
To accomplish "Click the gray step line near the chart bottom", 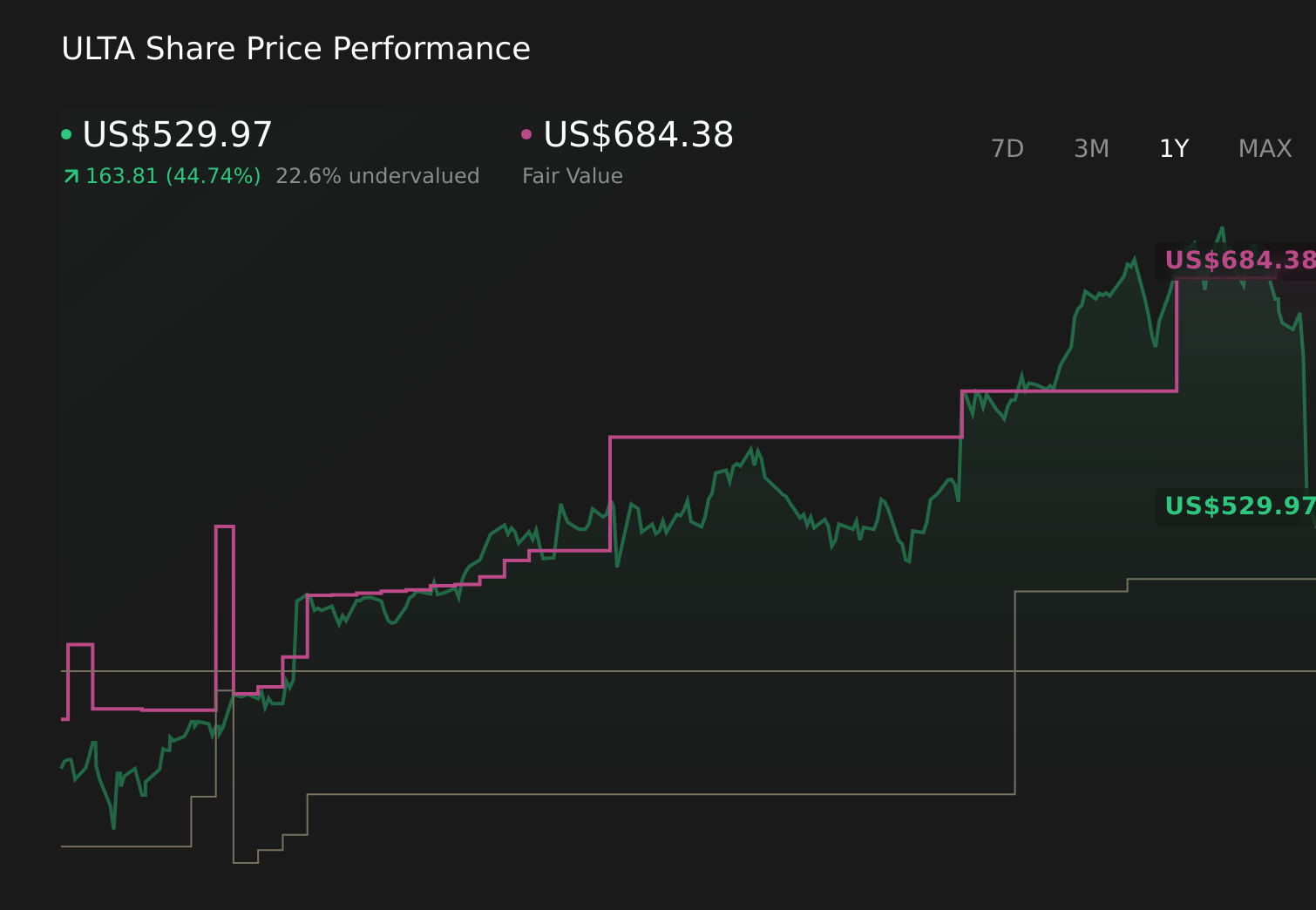I will (x=610, y=796).
